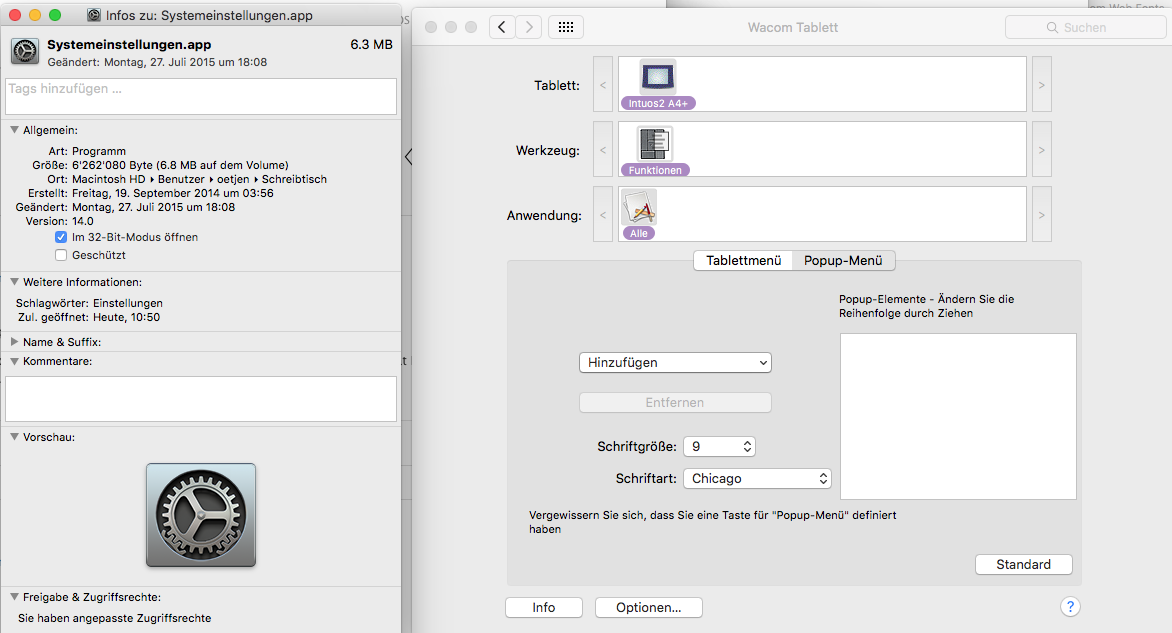Click the title bar proxy icon of Infos window
Viewport: 1172px width, 633px height.
(93, 15)
